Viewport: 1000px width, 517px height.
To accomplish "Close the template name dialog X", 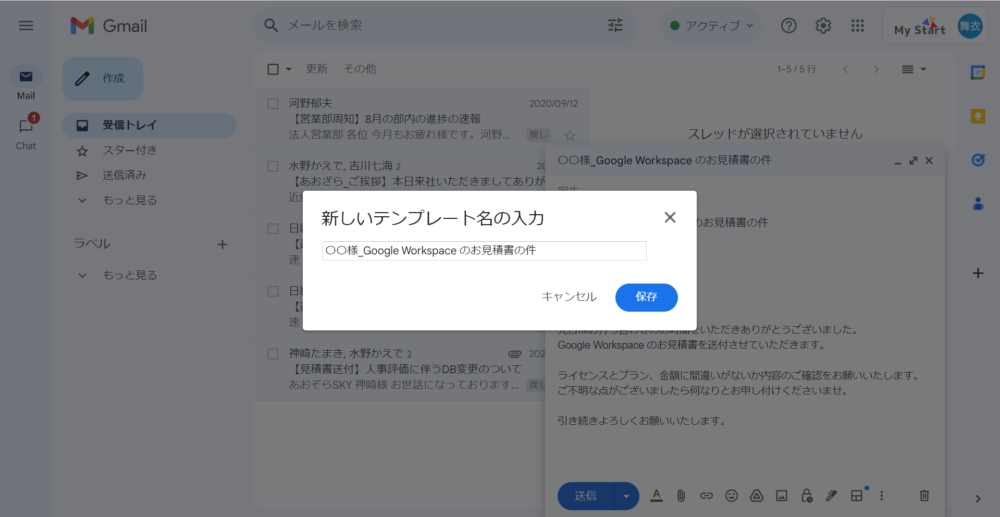I will coord(670,217).
